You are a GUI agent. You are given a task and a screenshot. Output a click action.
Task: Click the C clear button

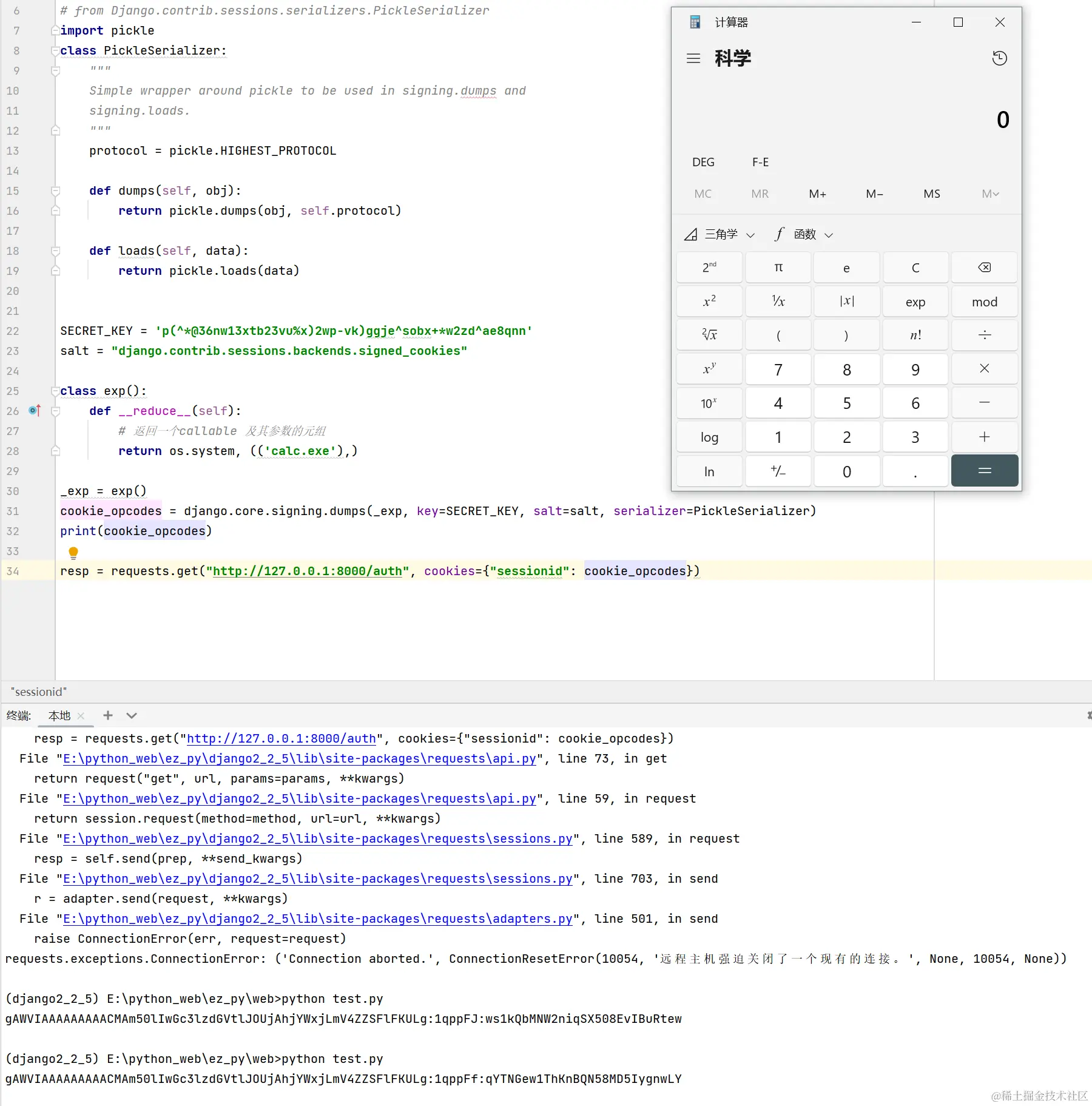[915, 268]
